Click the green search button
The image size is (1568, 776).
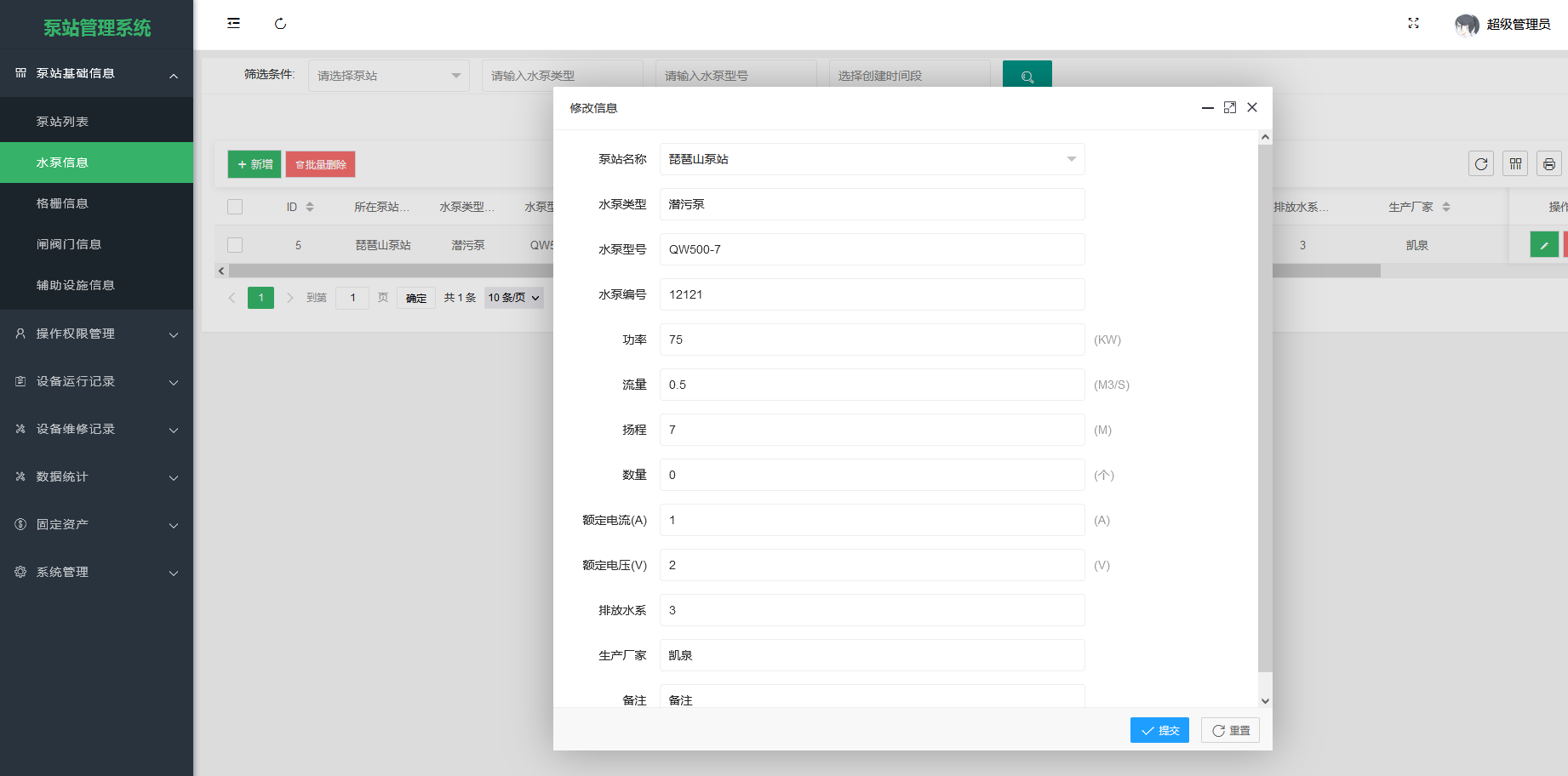1027,75
